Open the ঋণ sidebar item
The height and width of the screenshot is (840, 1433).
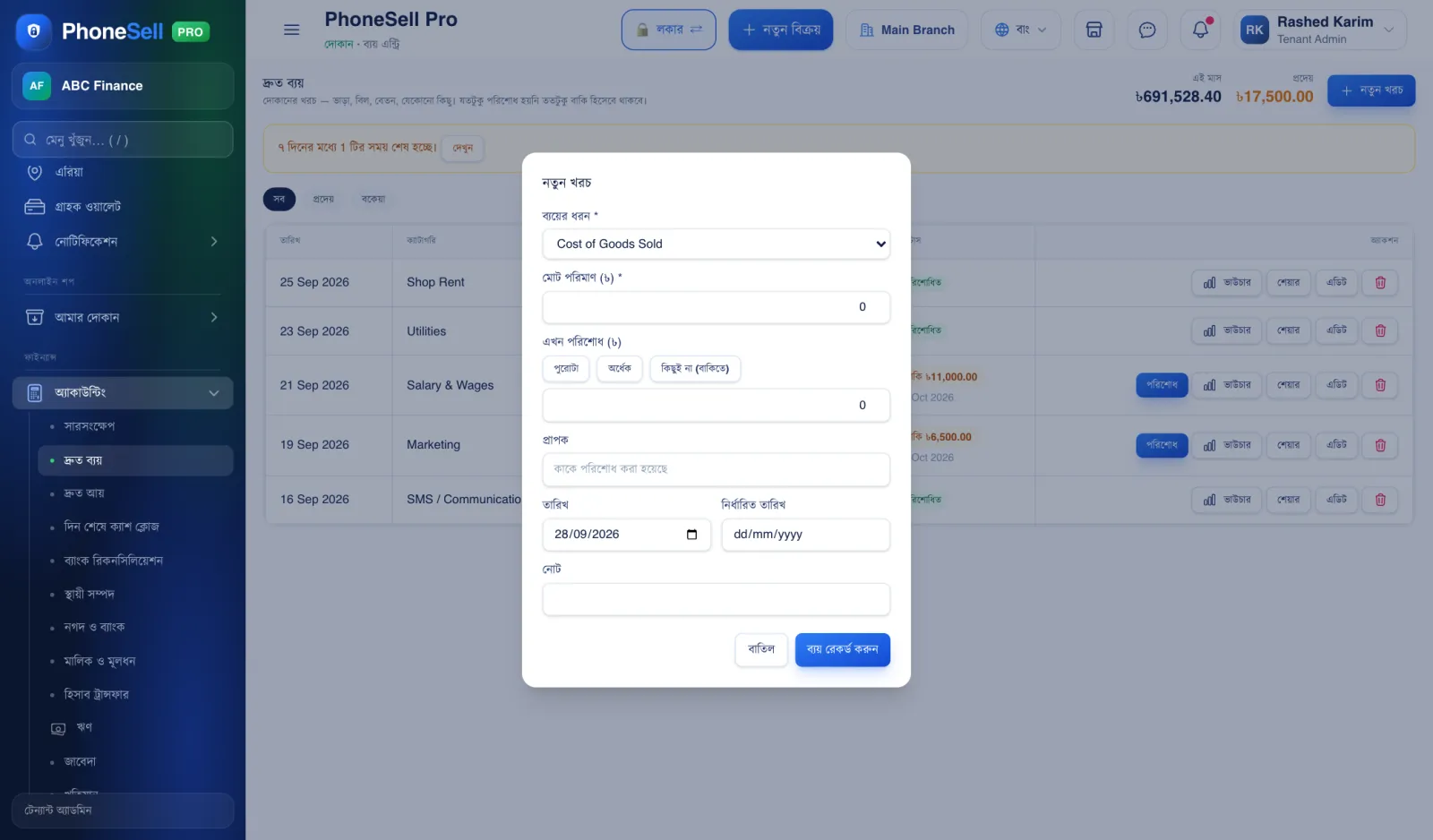[84, 727]
